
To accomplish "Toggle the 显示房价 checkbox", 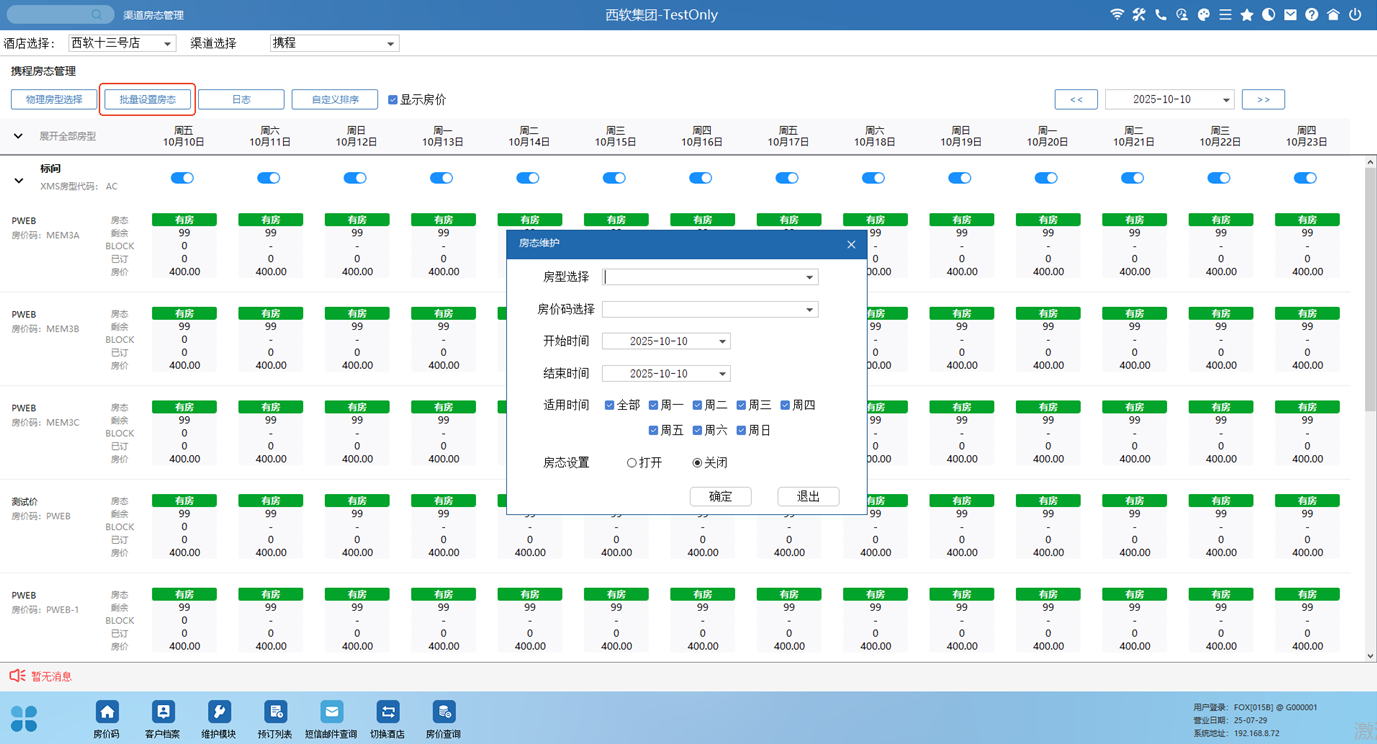I will point(393,100).
